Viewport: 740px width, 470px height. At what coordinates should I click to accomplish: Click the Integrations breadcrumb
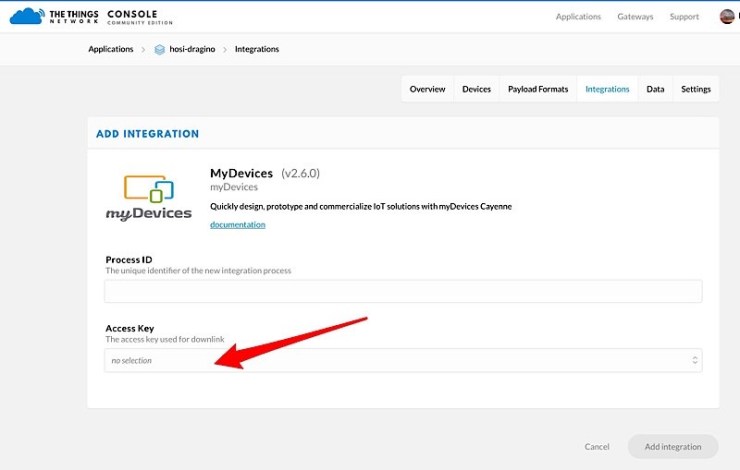[x=257, y=49]
